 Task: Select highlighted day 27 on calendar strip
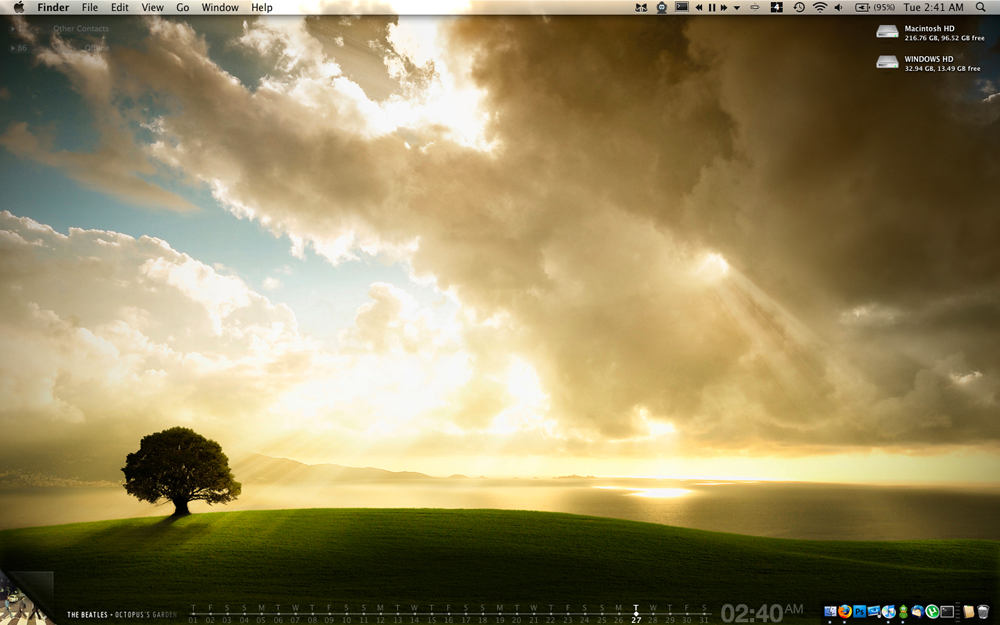point(636,615)
